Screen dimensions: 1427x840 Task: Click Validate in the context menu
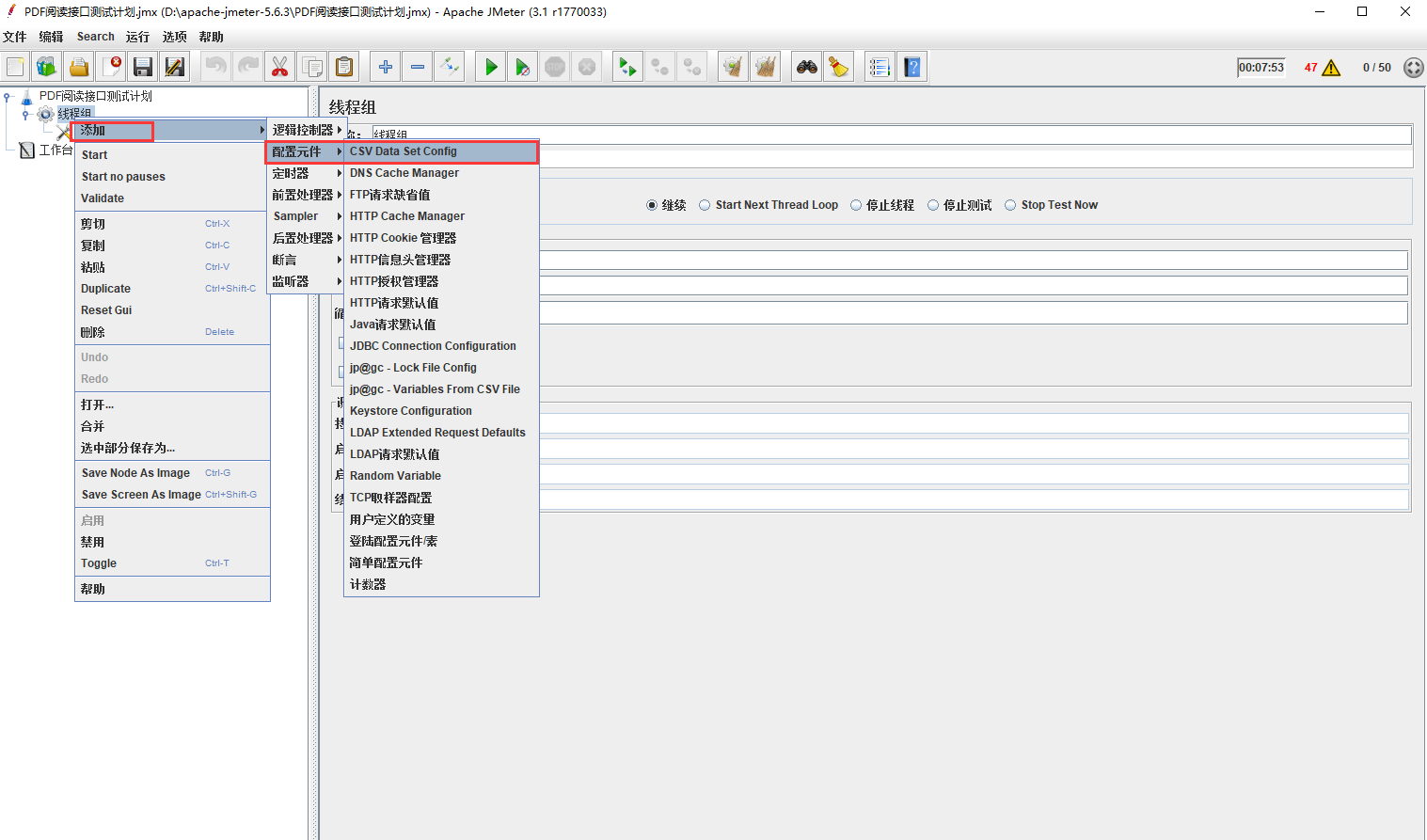103,198
